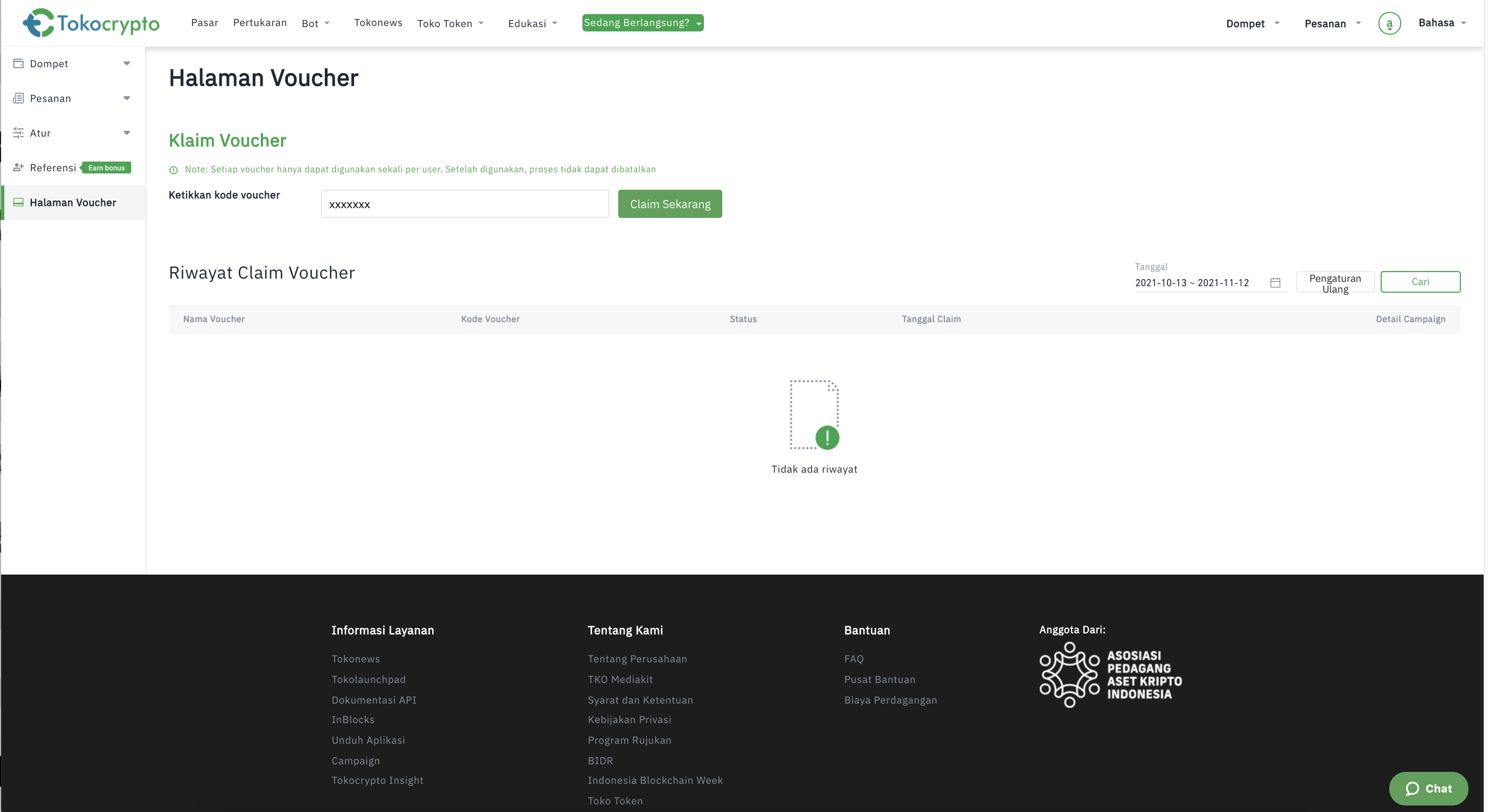Open the TKO Mediakit footer link
The image size is (1488, 812).
[x=620, y=679]
